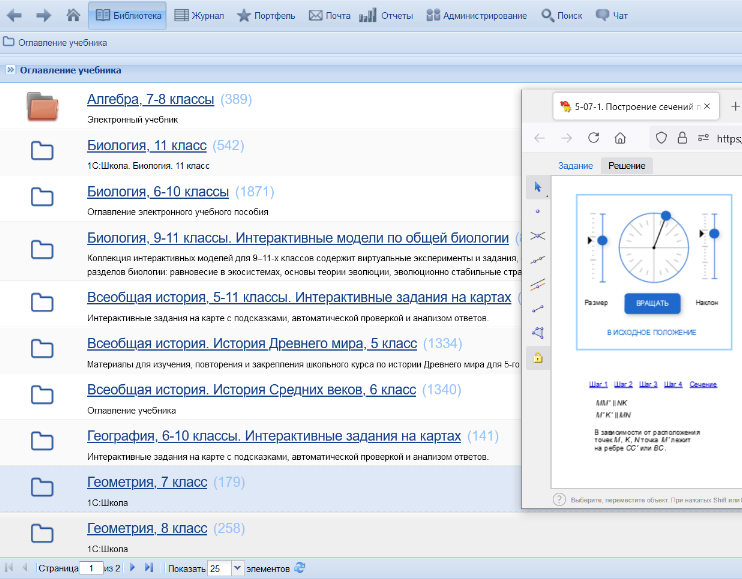Click the home icon in top navigation
This screenshot has height=579, width=742.
(x=73, y=15)
